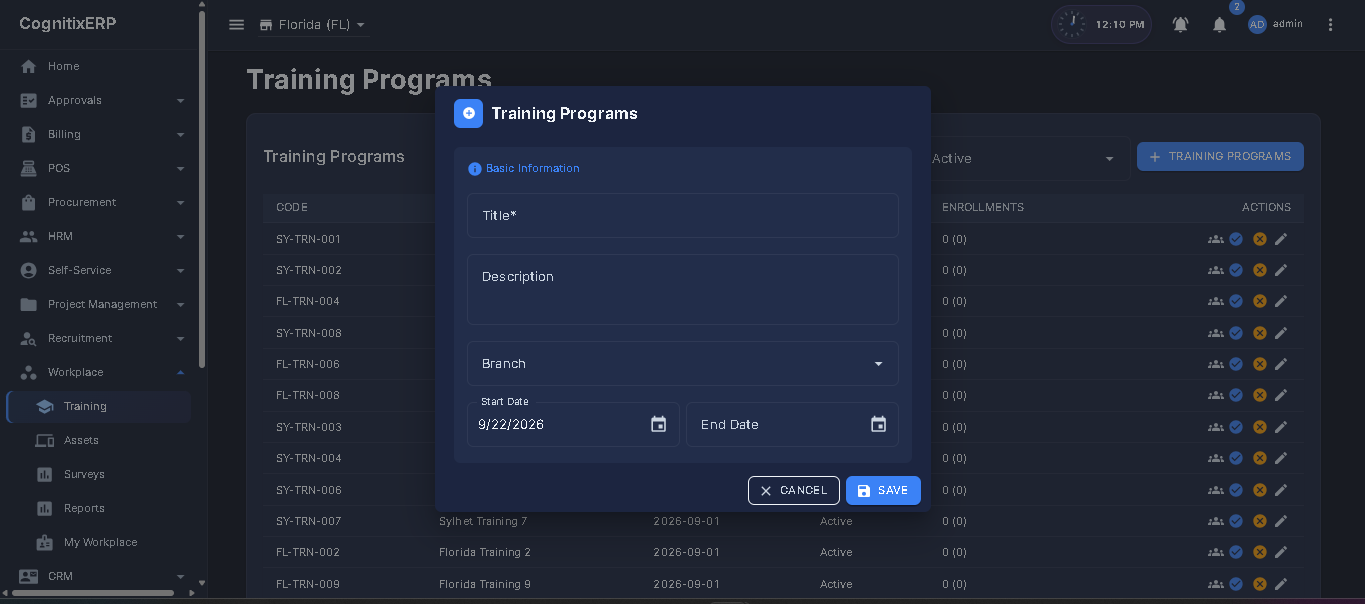
Task: Click blue check icon for SY-TRN-003
Action: point(1236,427)
